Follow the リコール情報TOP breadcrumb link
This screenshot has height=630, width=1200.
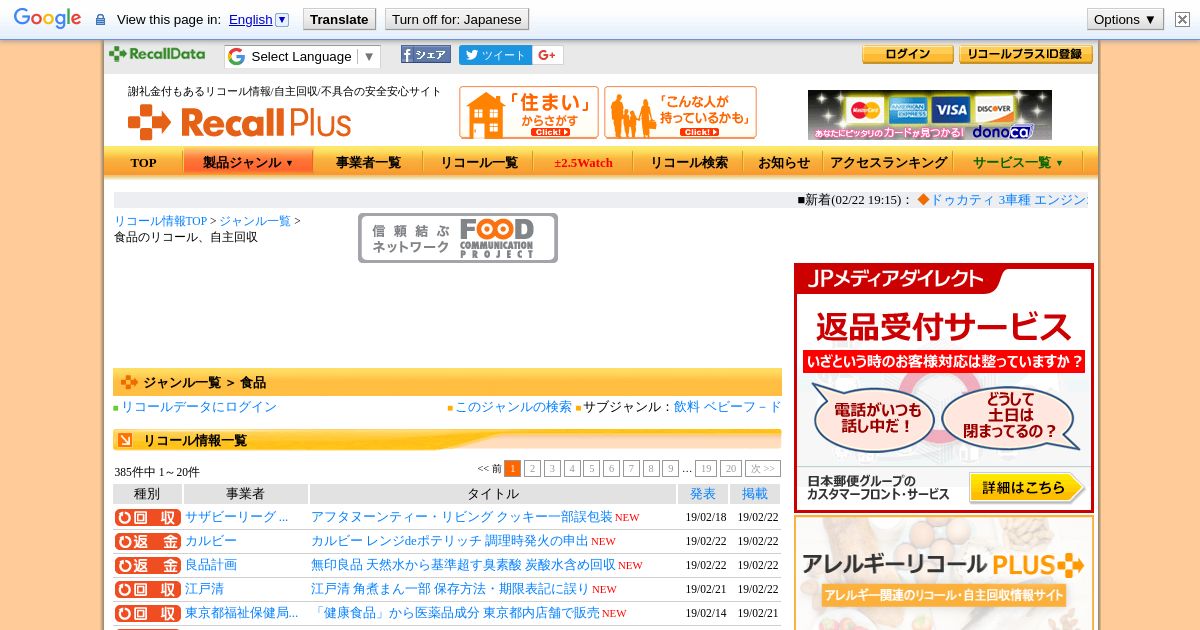point(160,221)
